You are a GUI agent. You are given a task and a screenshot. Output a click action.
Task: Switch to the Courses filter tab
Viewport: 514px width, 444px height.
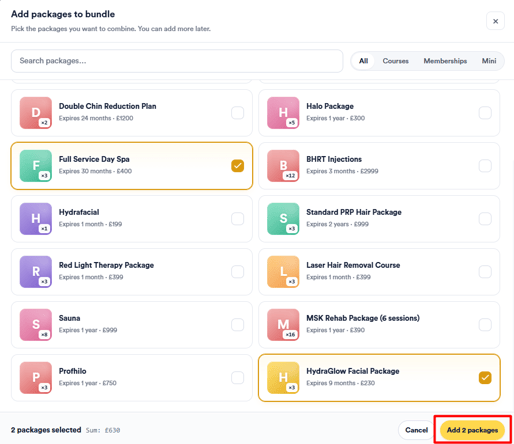pyautogui.click(x=395, y=61)
